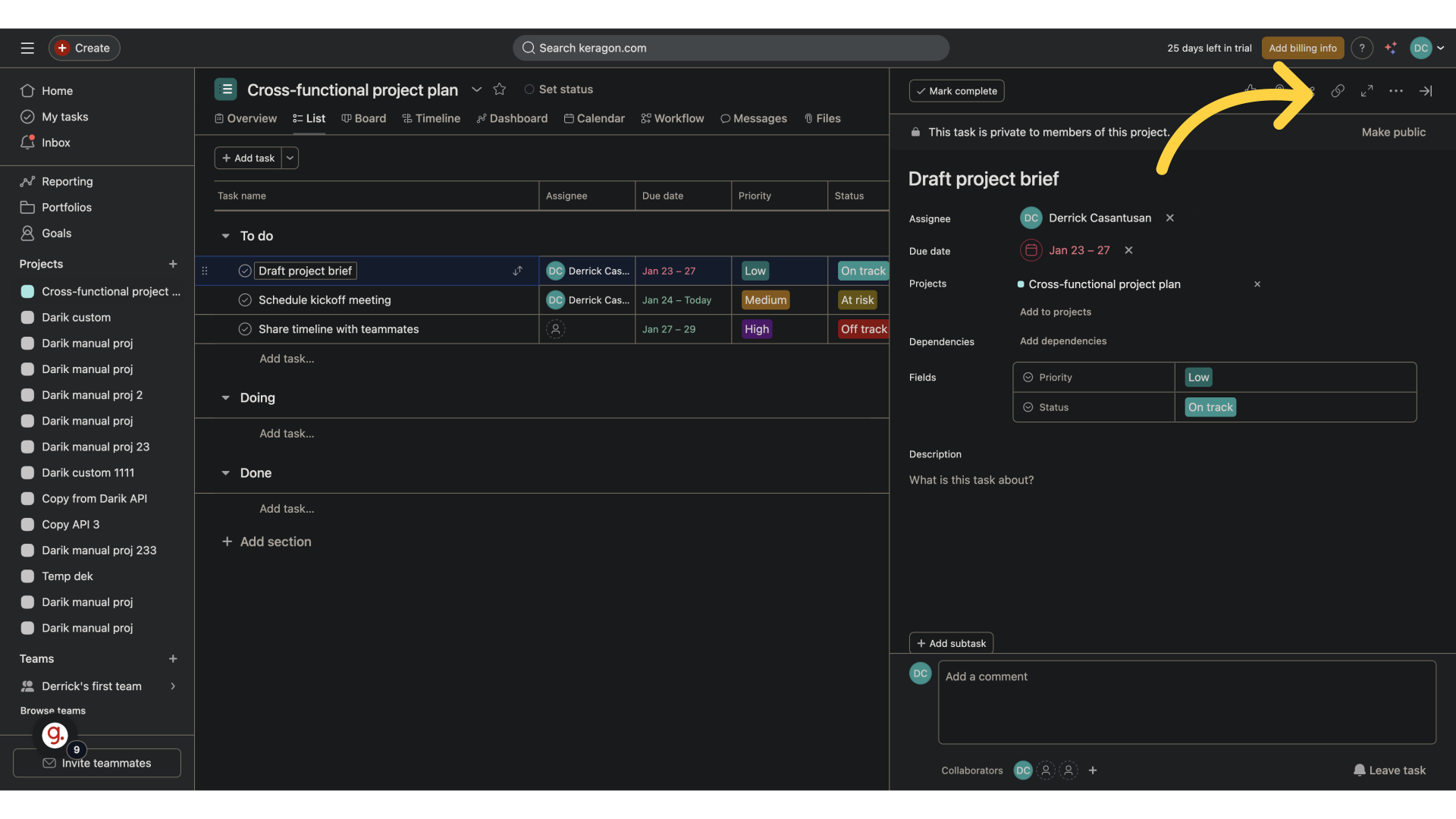Switch to the Dashboard tab
1456x819 pixels.
pyautogui.click(x=512, y=118)
